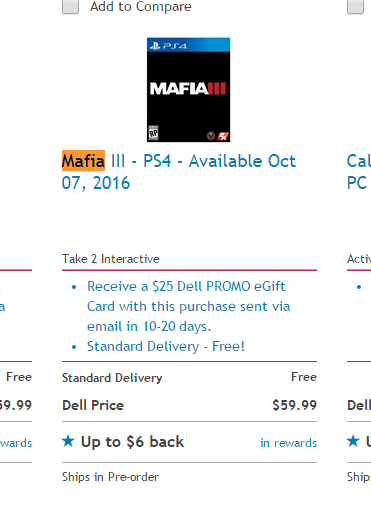Click the cut-off 'wards' rewards link on left
371x515 pixels.
coord(16,443)
